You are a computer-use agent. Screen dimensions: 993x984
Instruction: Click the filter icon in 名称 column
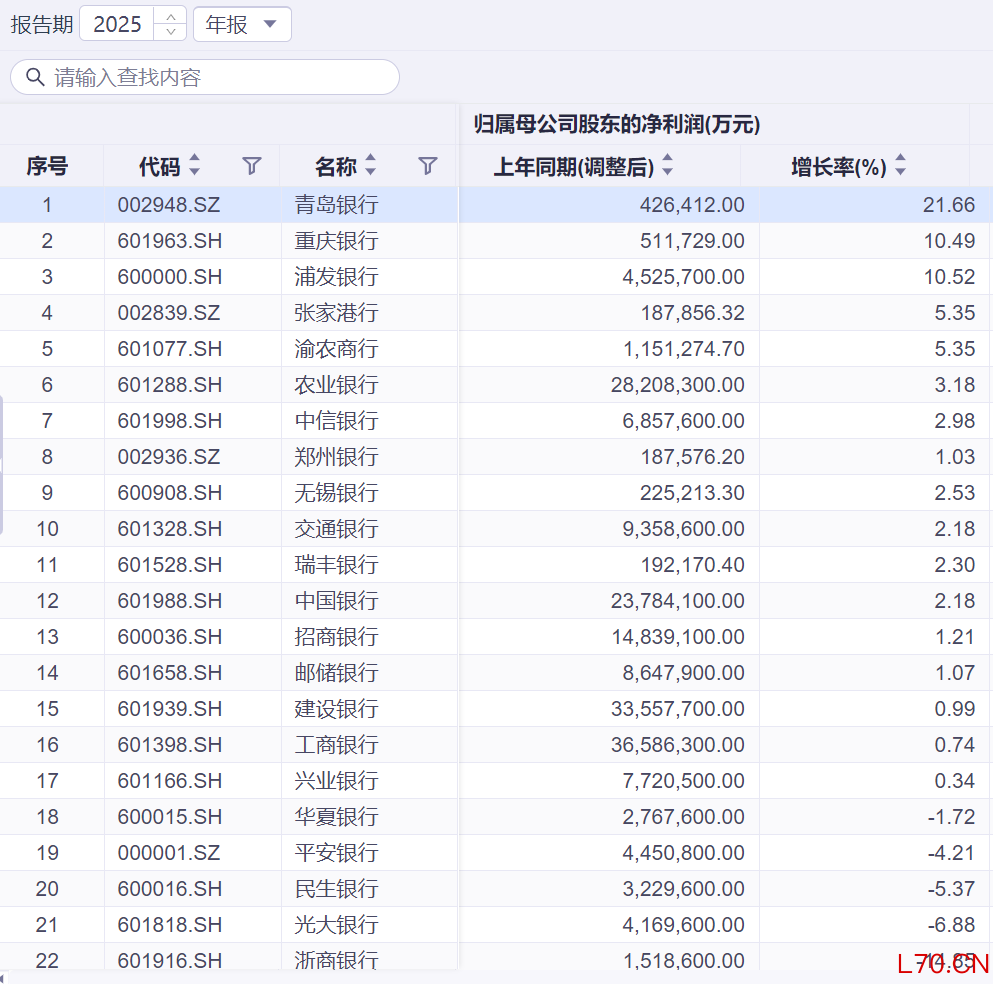pos(428,166)
